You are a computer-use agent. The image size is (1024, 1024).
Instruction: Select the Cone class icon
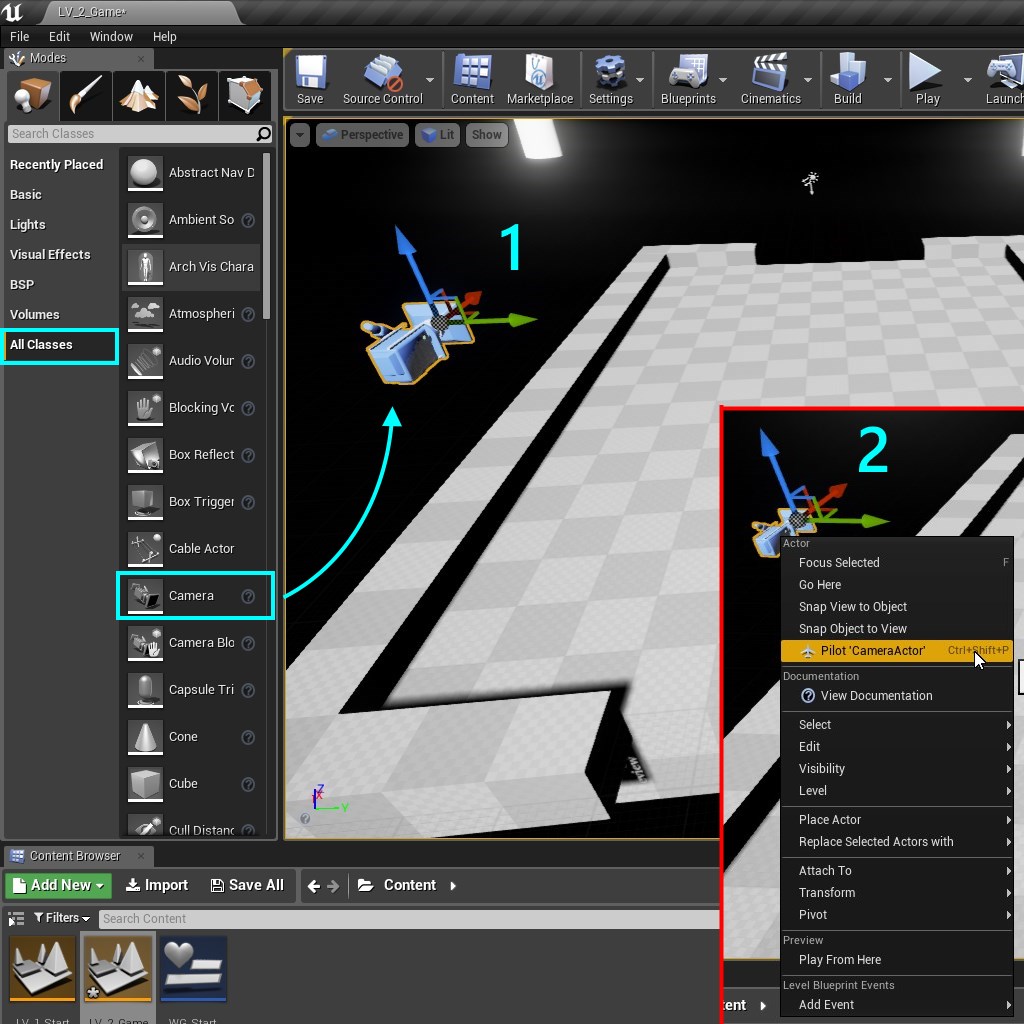tap(145, 737)
